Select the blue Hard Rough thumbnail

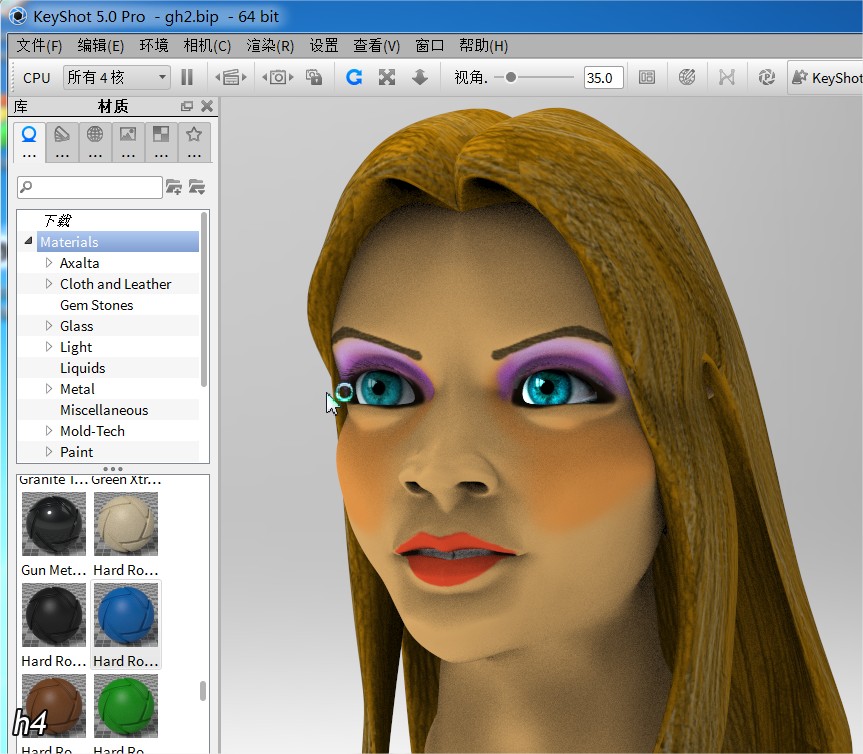pyautogui.click(x=126, y=615)
